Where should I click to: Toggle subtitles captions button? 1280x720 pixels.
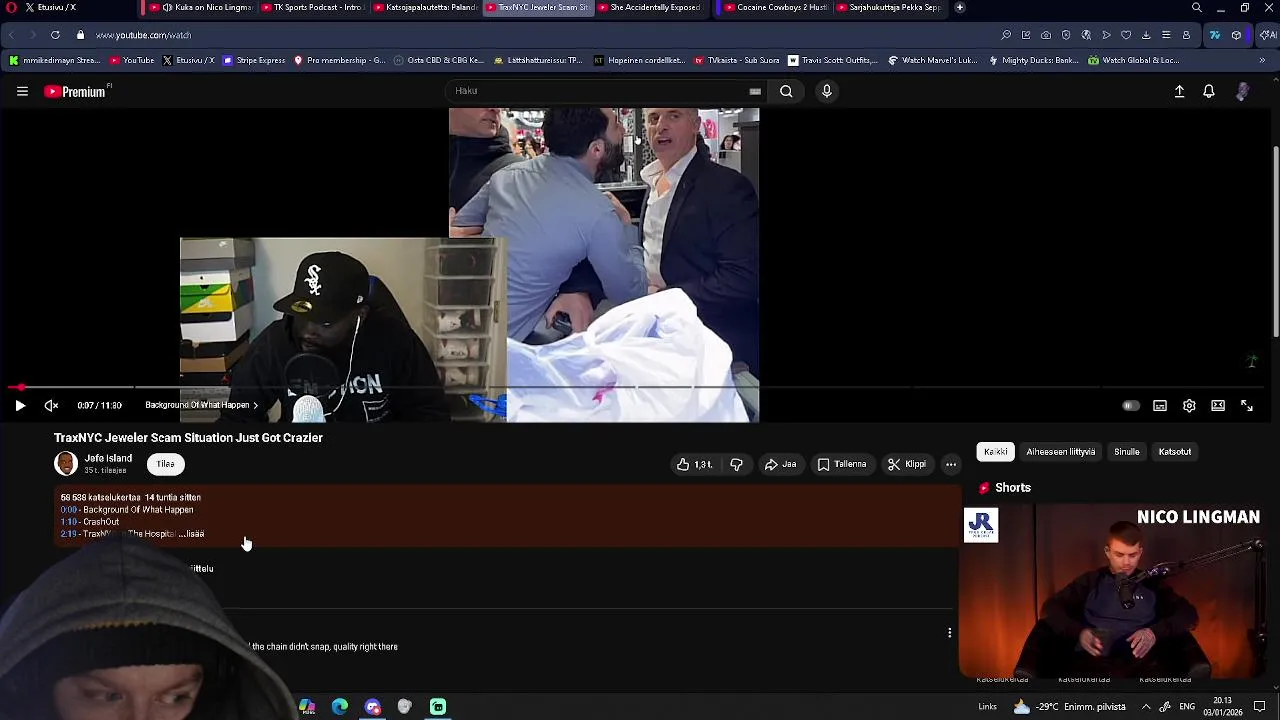[1160, 406]
